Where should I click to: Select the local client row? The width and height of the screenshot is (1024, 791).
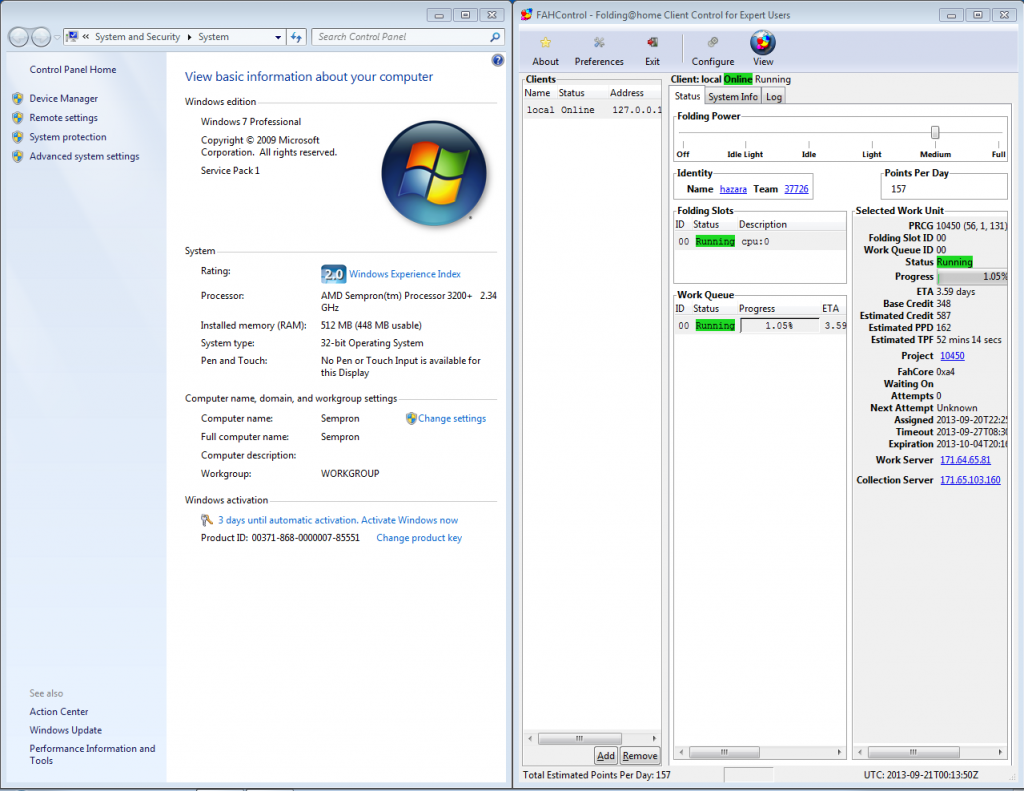592,110
